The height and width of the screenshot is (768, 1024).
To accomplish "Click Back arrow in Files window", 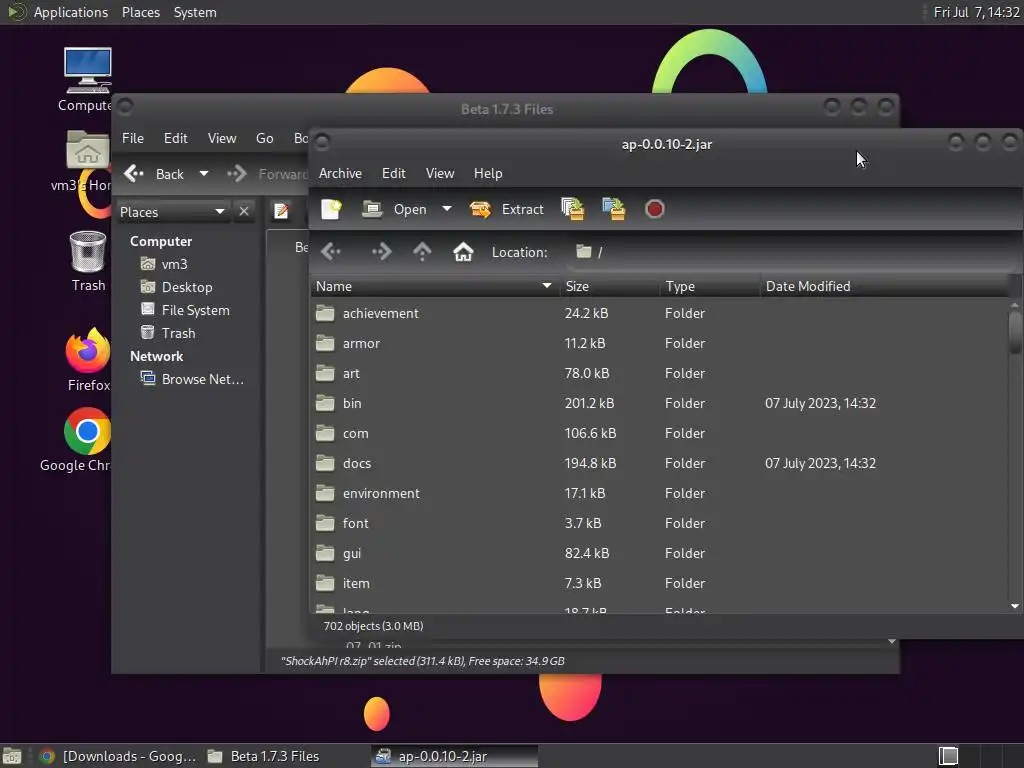I will click(x=134, y=174).
